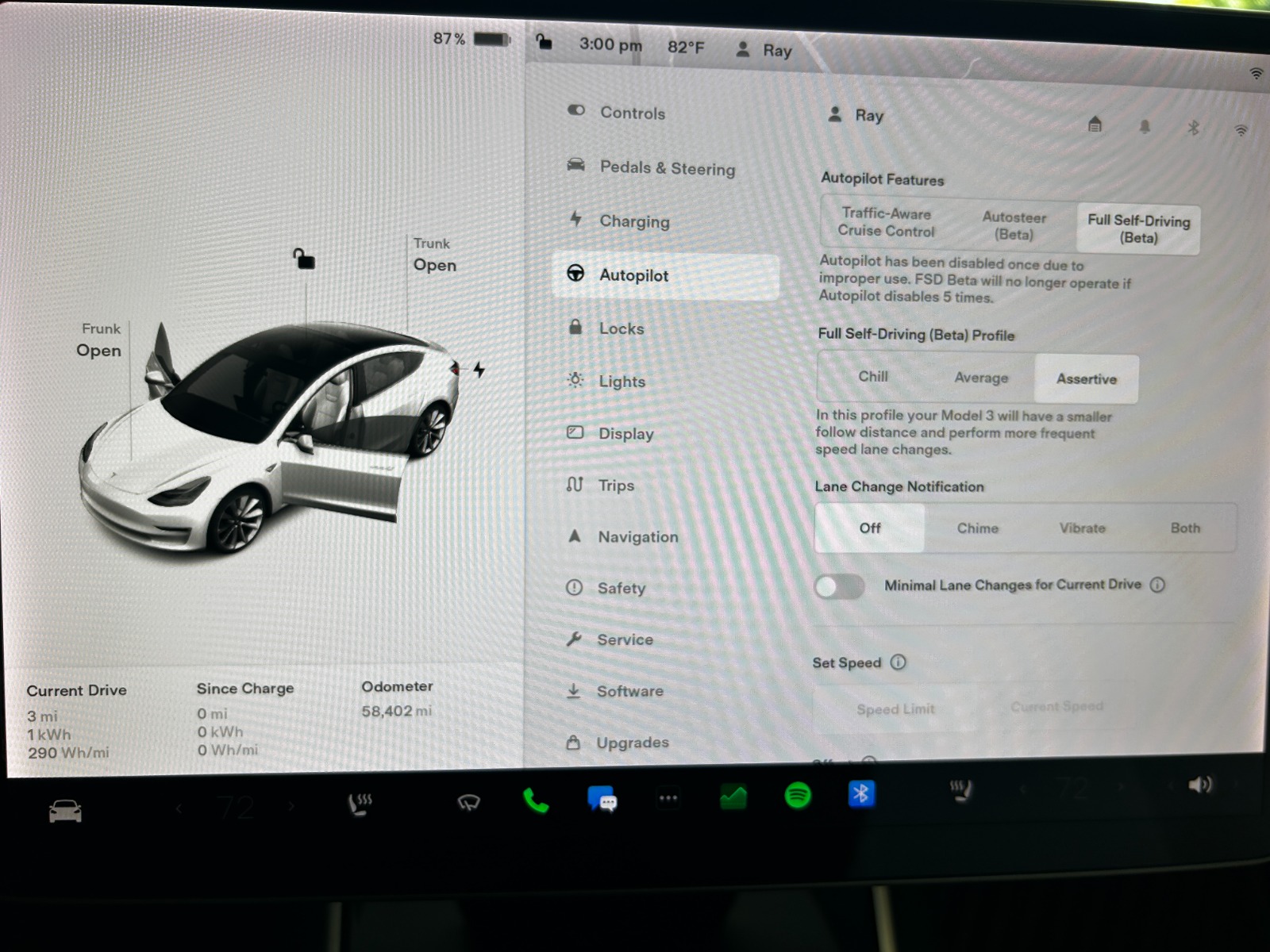Toggle Minimal Lane Changes for Current Drive
This screenshot has height=952, width=1270.
pyautogui.click(x=840, y=587)
